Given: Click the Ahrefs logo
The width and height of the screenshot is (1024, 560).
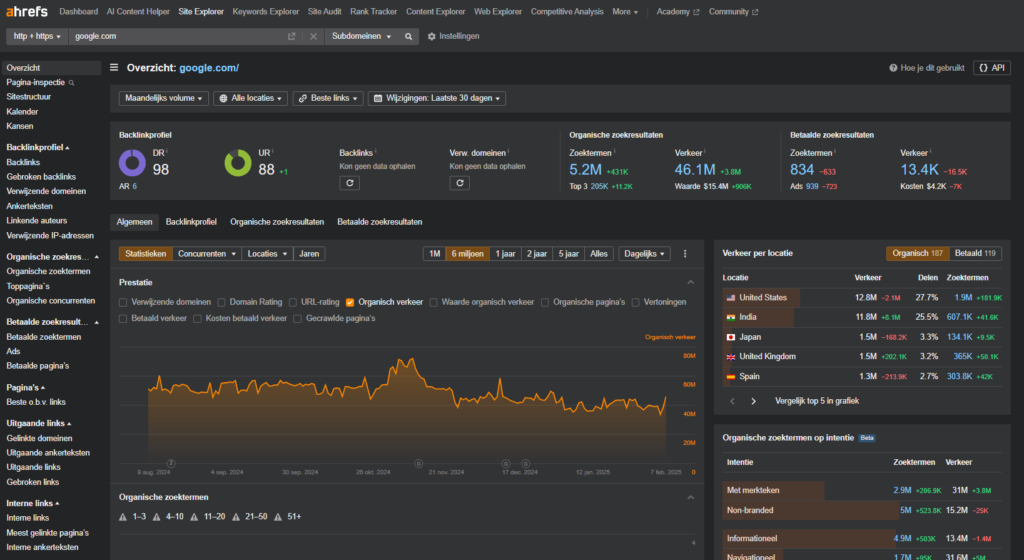Looking at the screenshot, I should pos(26,12).
